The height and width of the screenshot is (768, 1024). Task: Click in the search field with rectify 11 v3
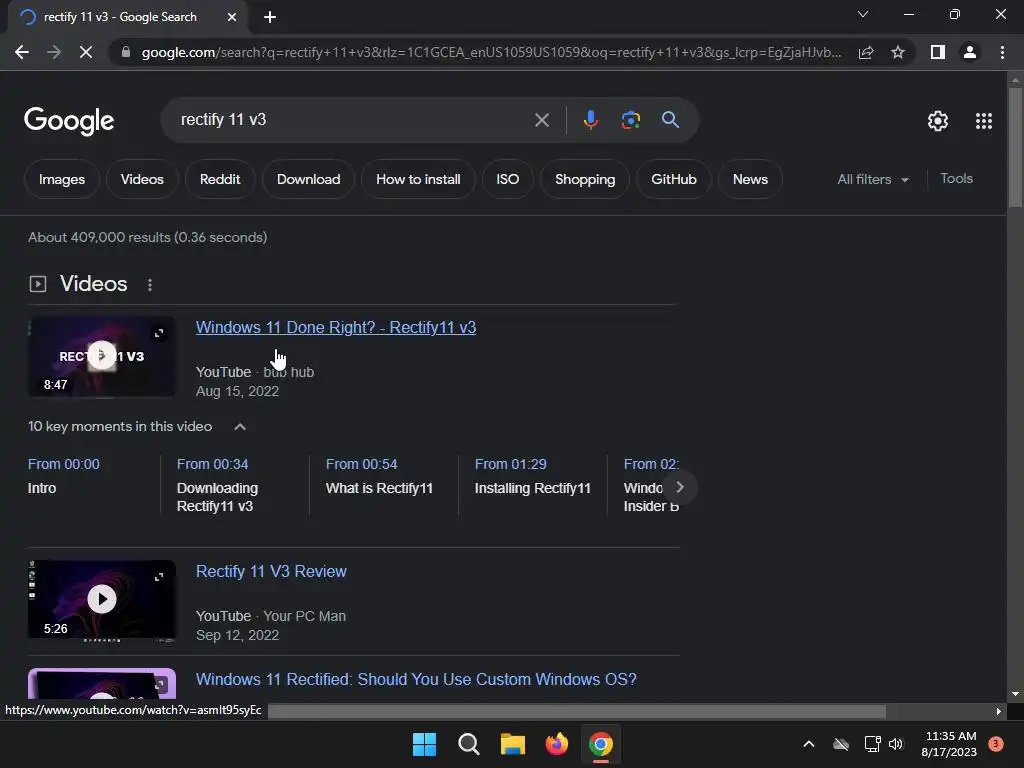(353, 120)
